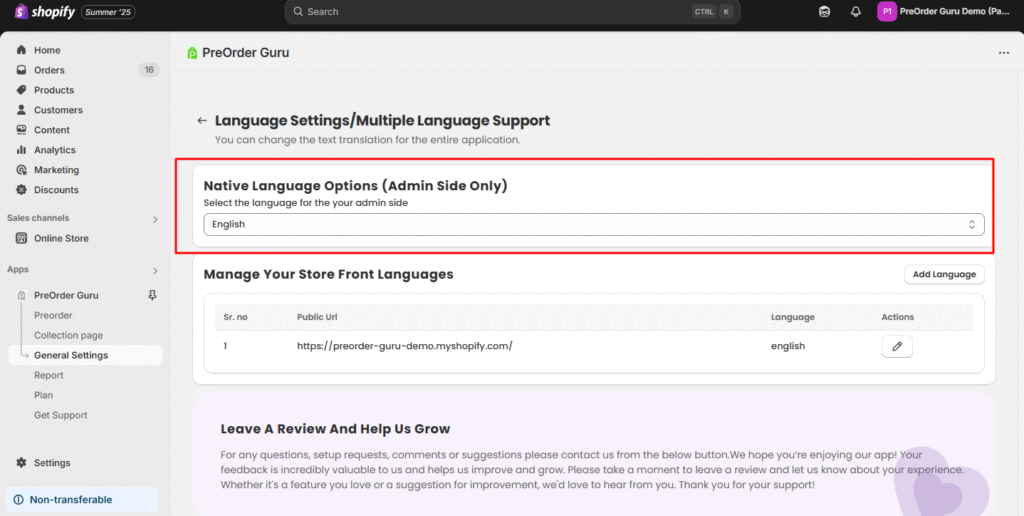Screen dimensions: 1024x516
Task: Open the store URL preorder-guru-demo.myshopify.com
Action: (x=404, y=346)
